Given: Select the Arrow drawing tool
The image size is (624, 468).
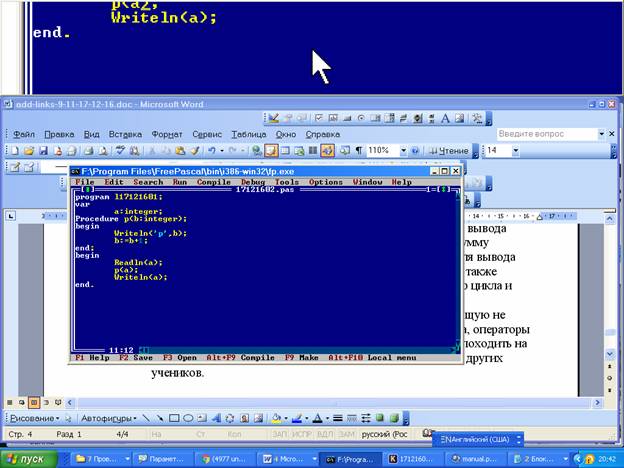Looking at the screenshot, I should (x=160, y=418).
